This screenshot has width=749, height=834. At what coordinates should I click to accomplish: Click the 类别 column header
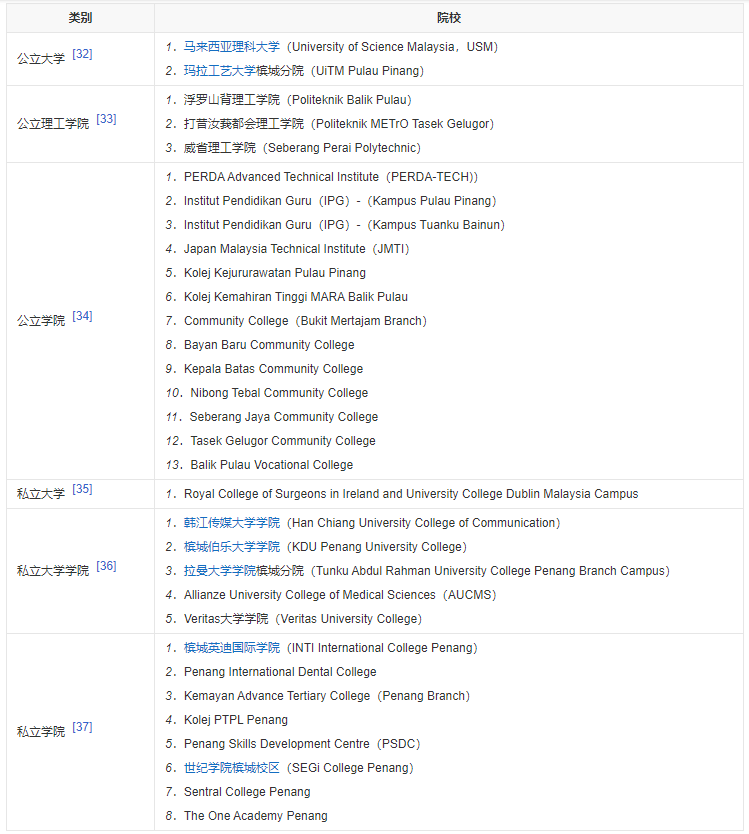(x=80, y=18)
